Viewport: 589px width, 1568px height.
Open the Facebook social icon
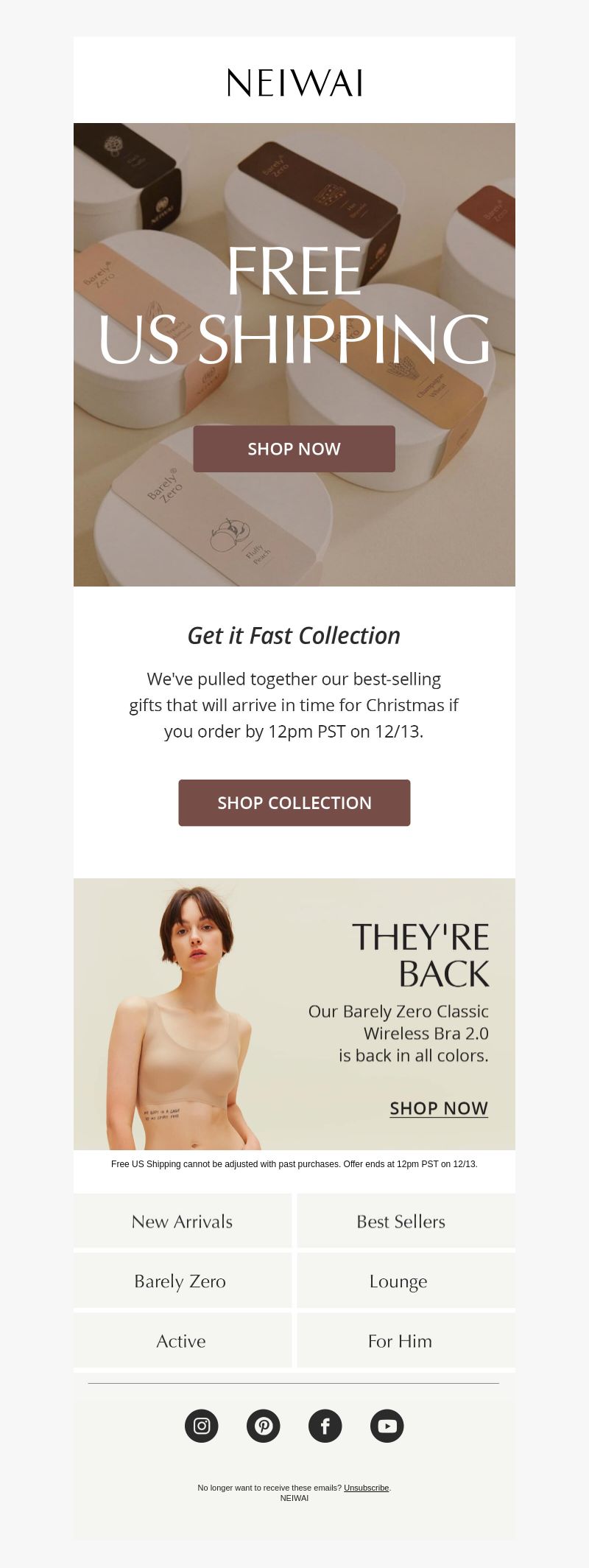(325, 1425)
